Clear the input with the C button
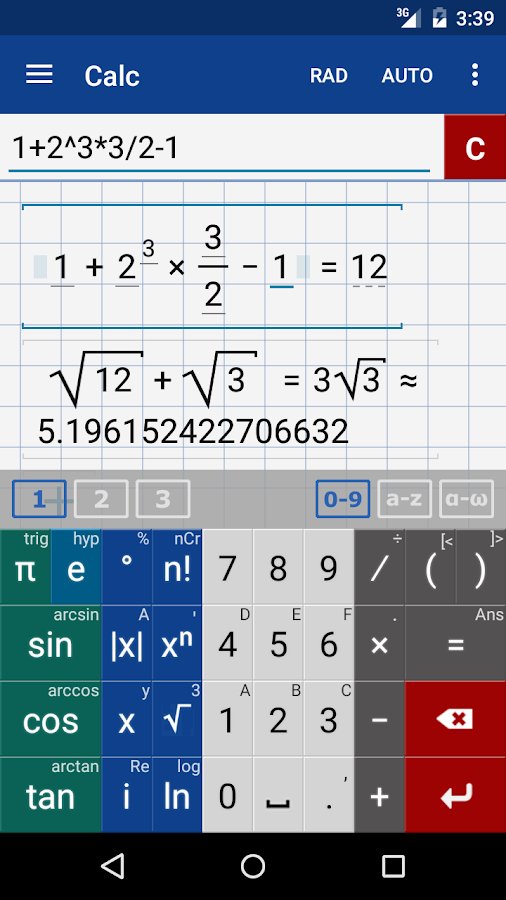 click(475, 147)
